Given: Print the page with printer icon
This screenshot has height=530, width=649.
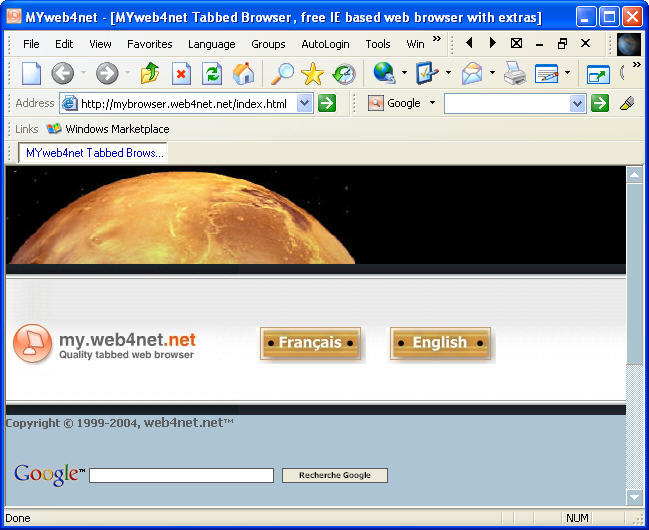Looking at the screenshot, I should point(514,73).
